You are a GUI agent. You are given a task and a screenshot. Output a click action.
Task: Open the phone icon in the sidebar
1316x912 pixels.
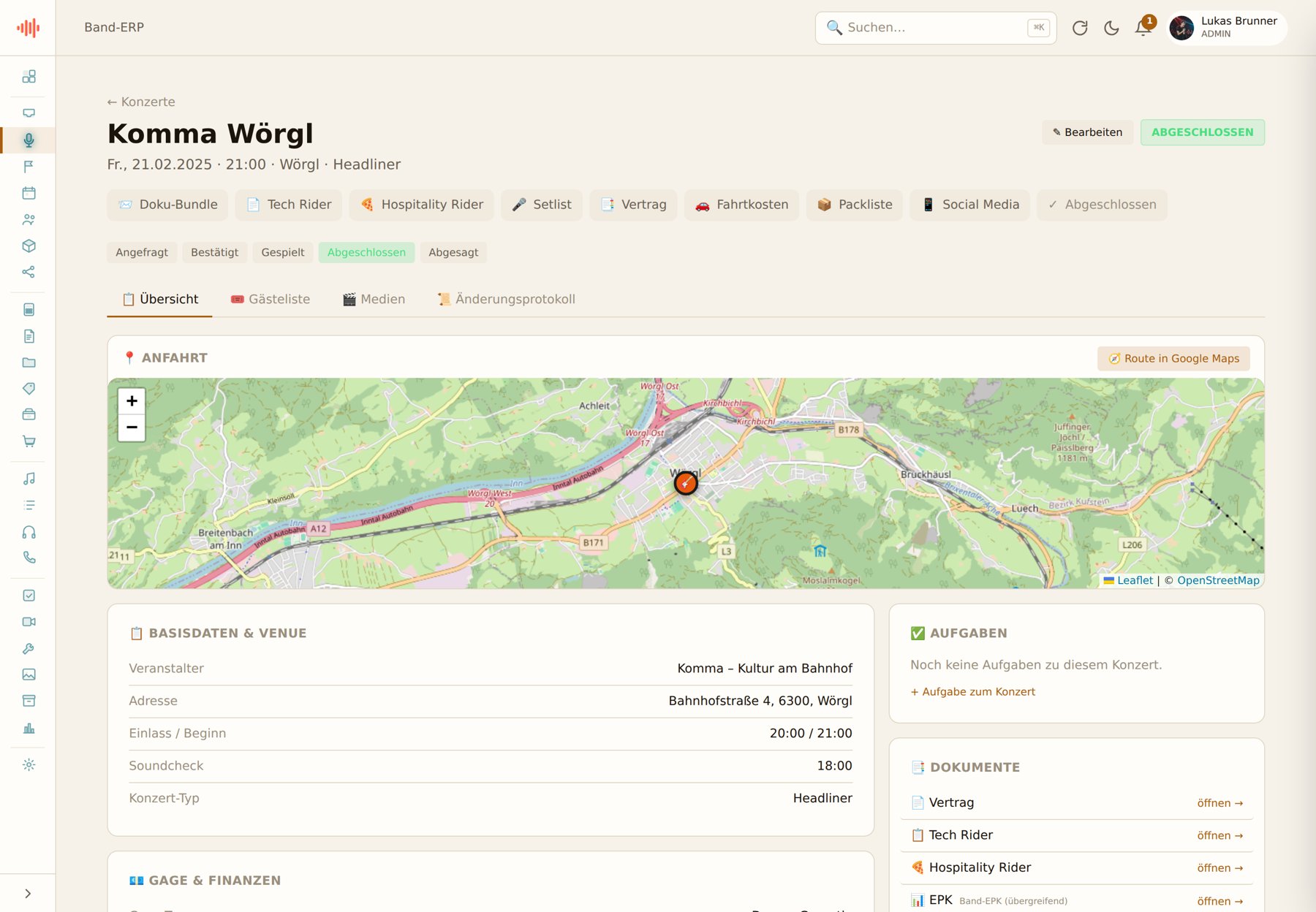(x=29, y=558)
